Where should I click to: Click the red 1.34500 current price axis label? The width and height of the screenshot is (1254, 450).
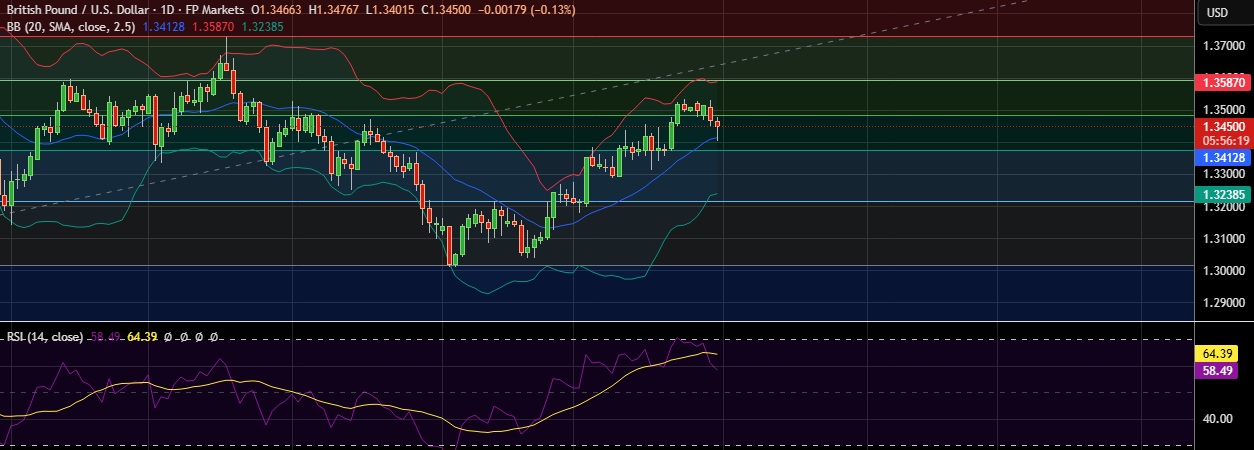1223,127
